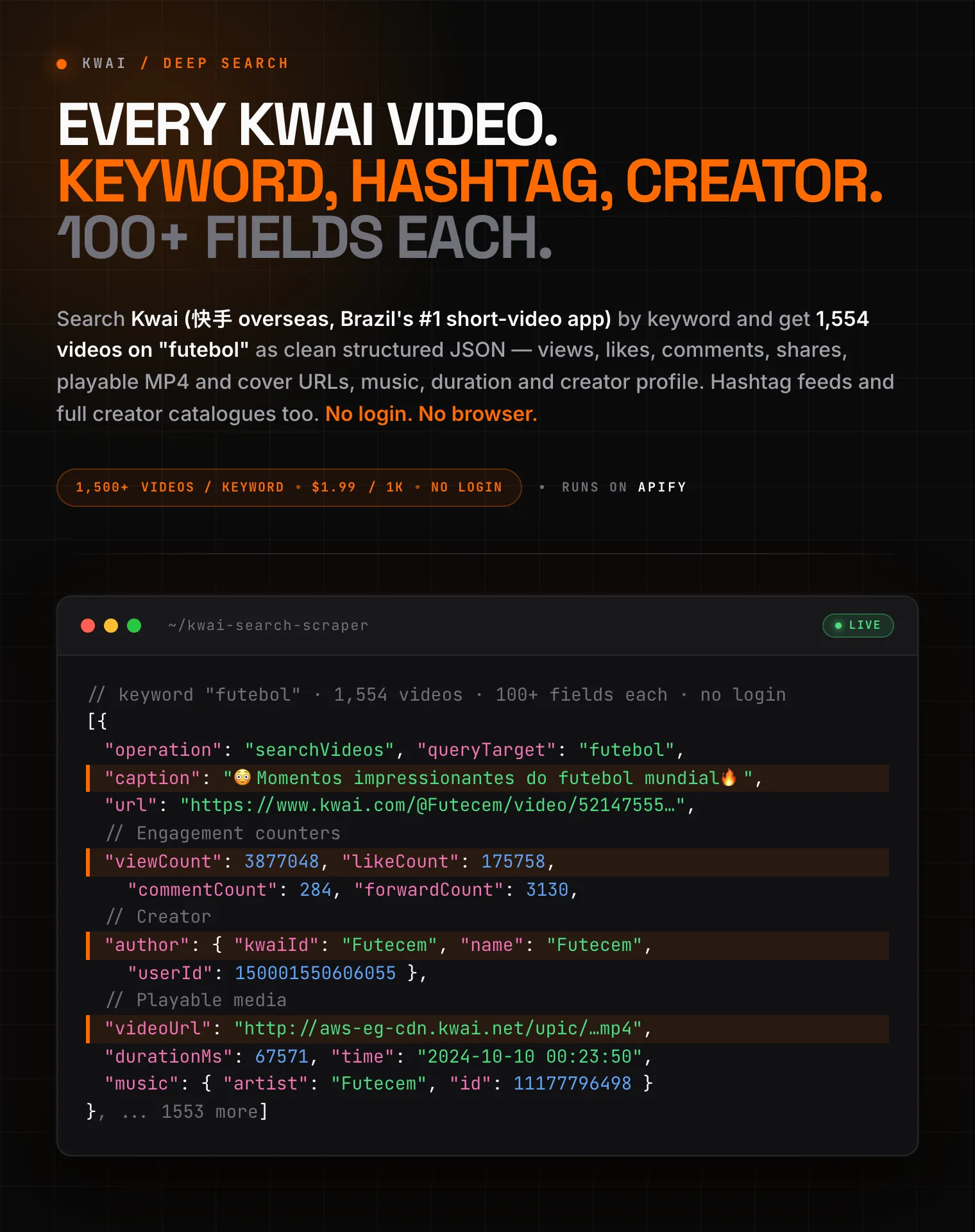This screenshot has height=1232, width=975.
Task: Click the commentCount value 284
Action: click(316, 890)
